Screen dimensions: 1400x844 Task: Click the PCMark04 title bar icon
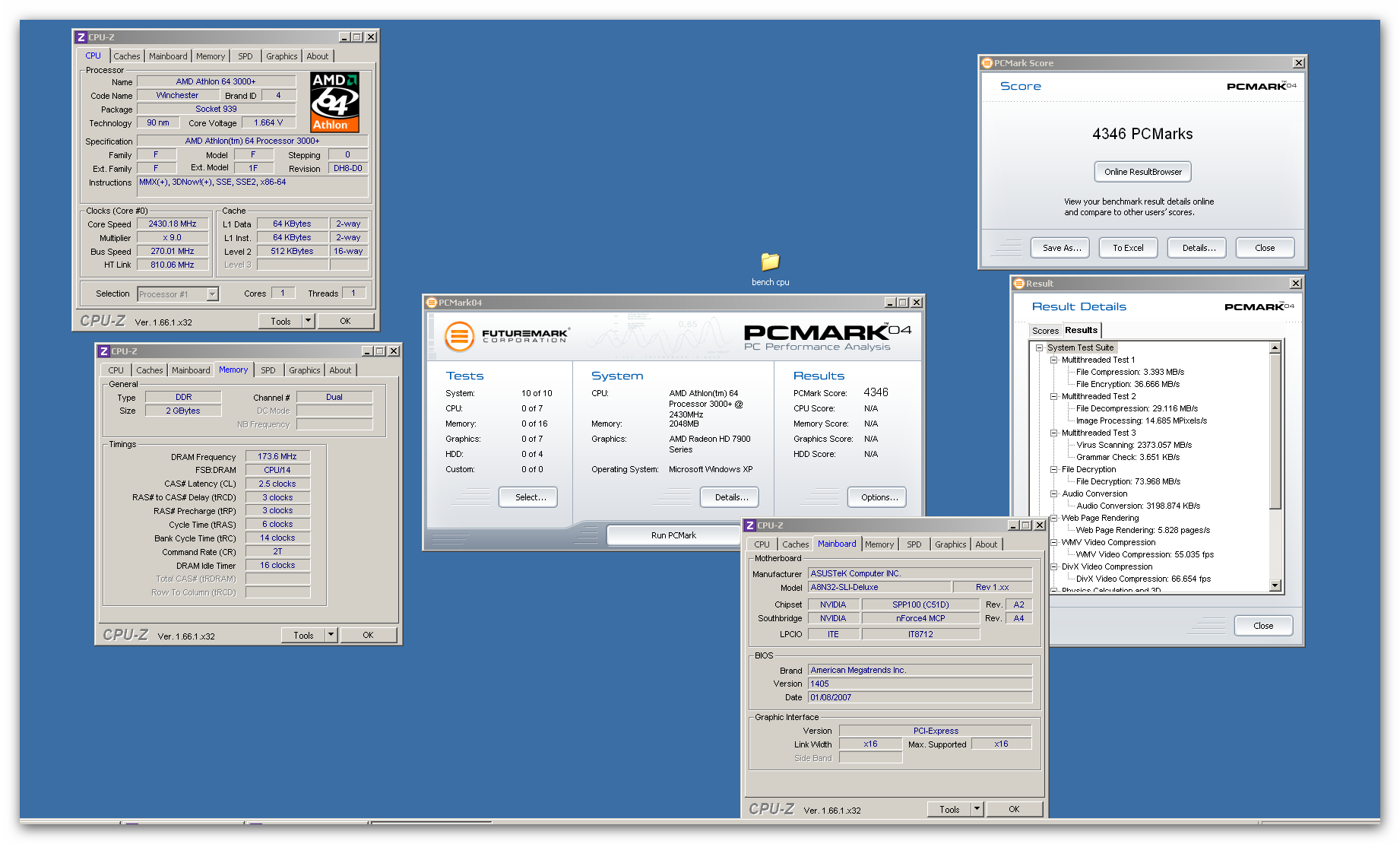coord(432,303)
